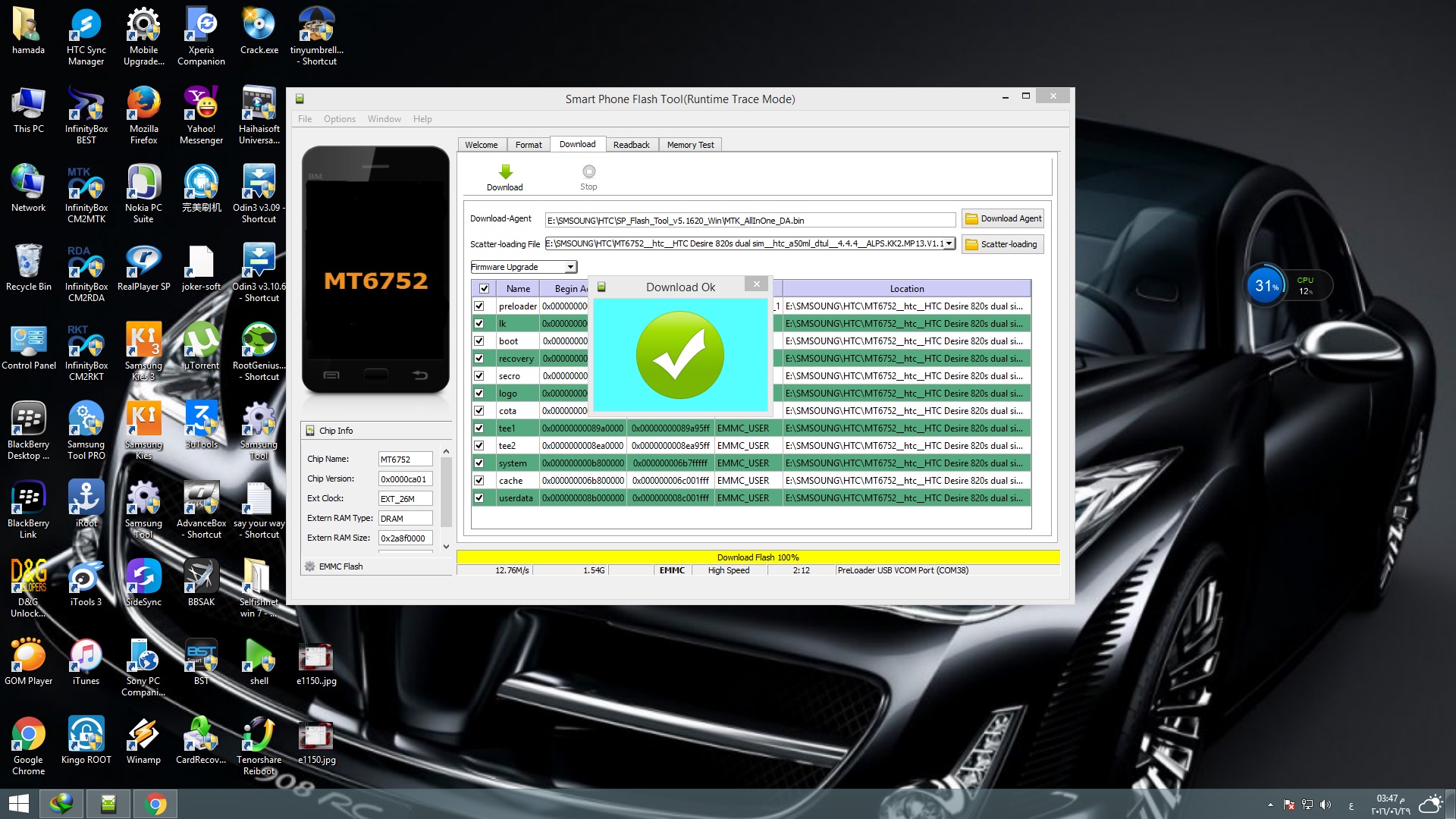Viewport: 1456px width, 819px height.
Task: Open HTC Sync Manager desktop icon
Action: click(86, 37)
